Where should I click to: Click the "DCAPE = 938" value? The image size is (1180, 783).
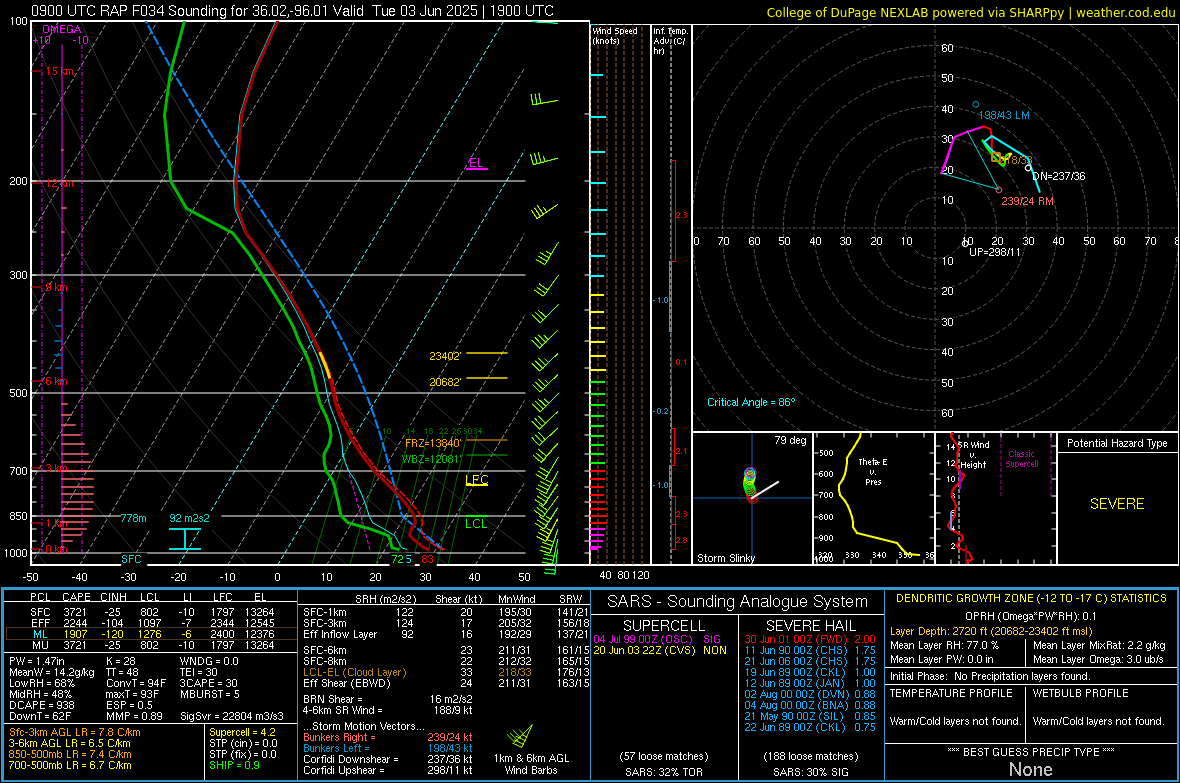tap(41, 705)
